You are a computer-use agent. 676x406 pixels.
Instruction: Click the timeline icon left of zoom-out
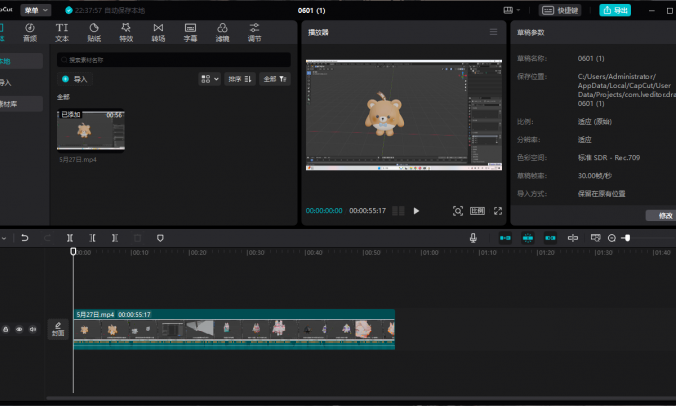point(595,238)
